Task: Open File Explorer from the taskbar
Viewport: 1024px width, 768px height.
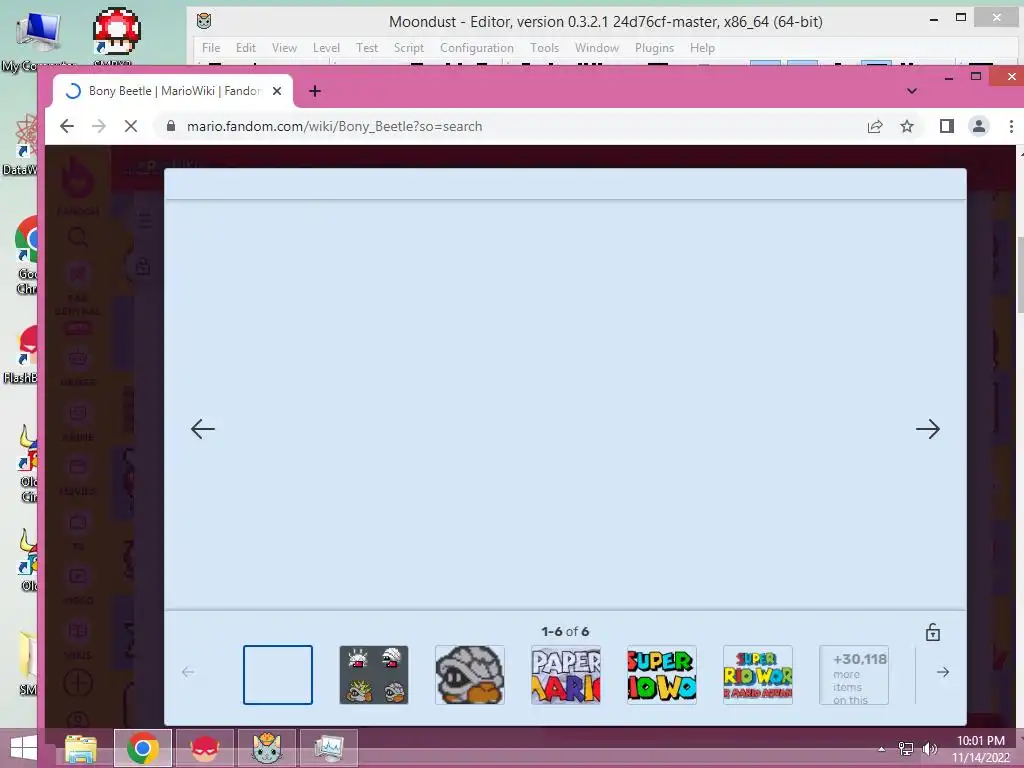Action: (81, 748)
